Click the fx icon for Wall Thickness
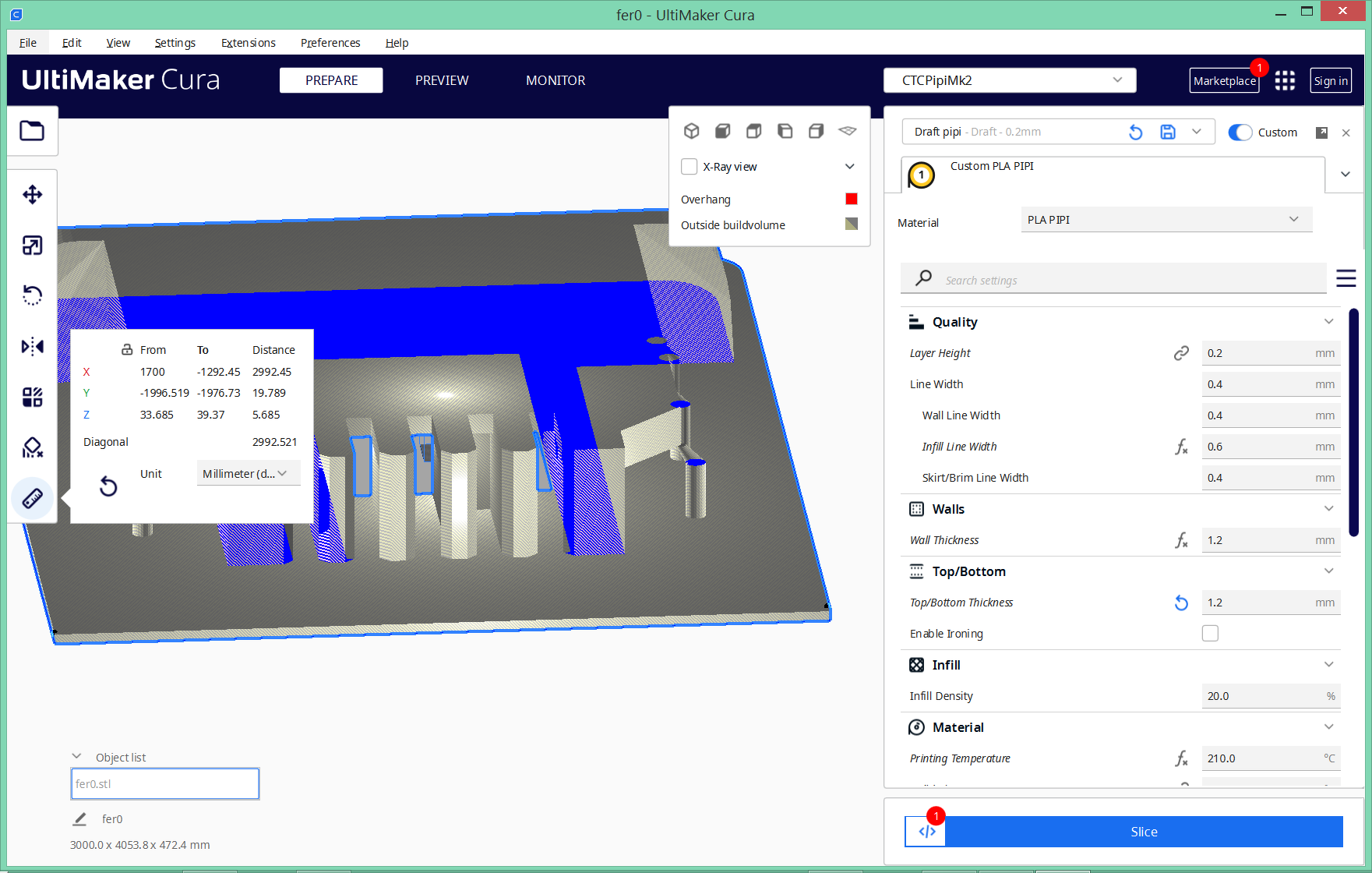 point(1181,540)
